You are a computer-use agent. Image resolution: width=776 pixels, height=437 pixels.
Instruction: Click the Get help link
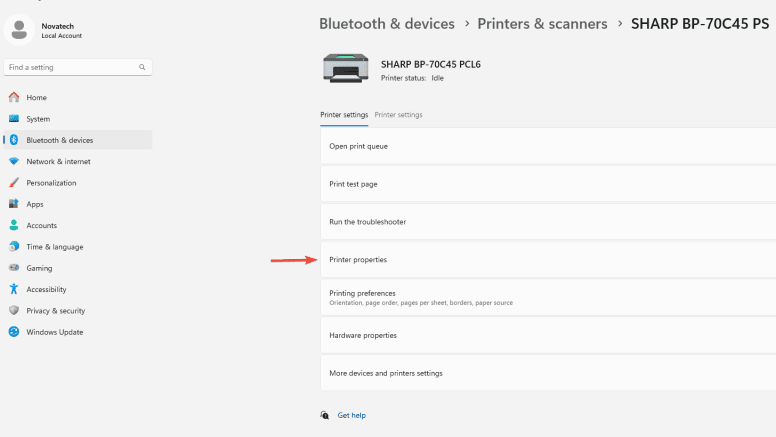351,415
